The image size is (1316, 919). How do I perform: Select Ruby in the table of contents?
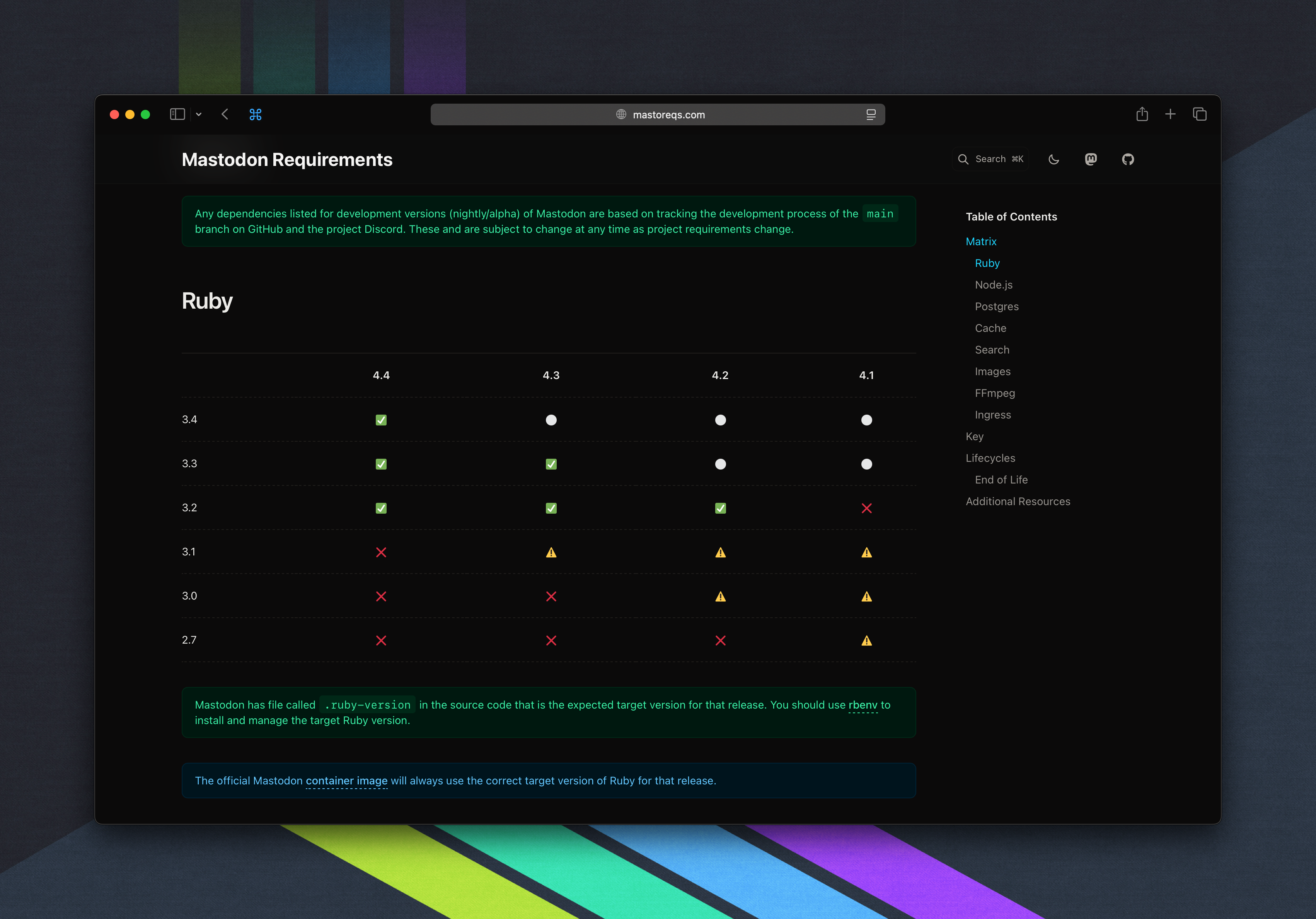pyautogui.click(x=987, y=263)
